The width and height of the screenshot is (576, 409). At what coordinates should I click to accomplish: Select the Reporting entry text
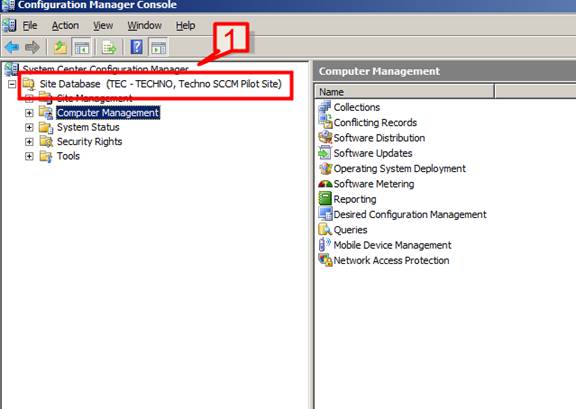[x=355, y=199]
